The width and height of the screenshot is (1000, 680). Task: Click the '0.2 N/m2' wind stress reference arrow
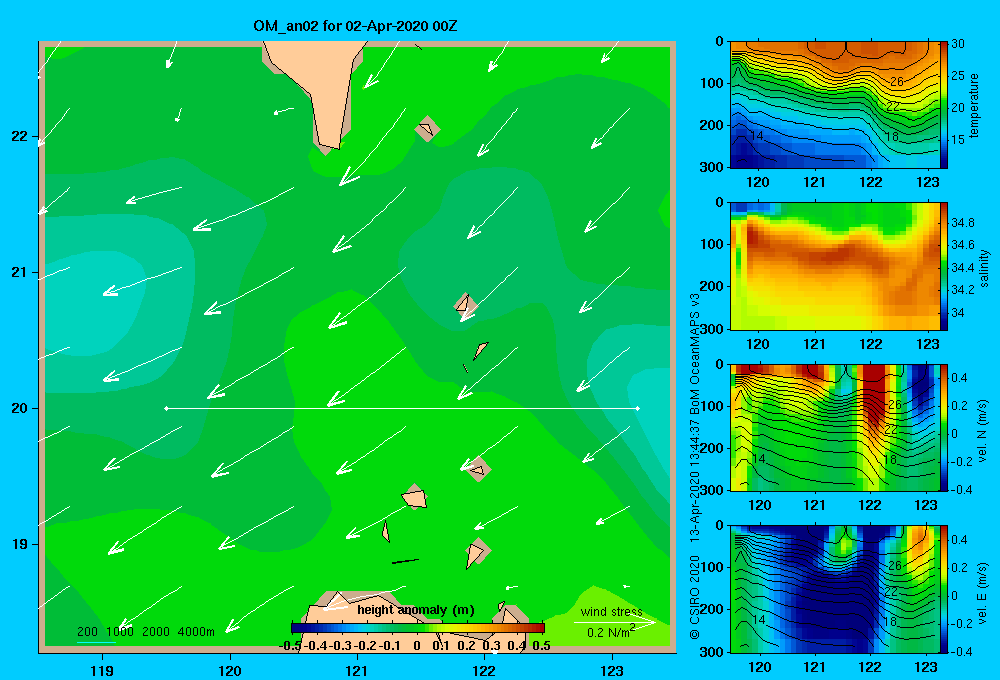coord(614,622)
